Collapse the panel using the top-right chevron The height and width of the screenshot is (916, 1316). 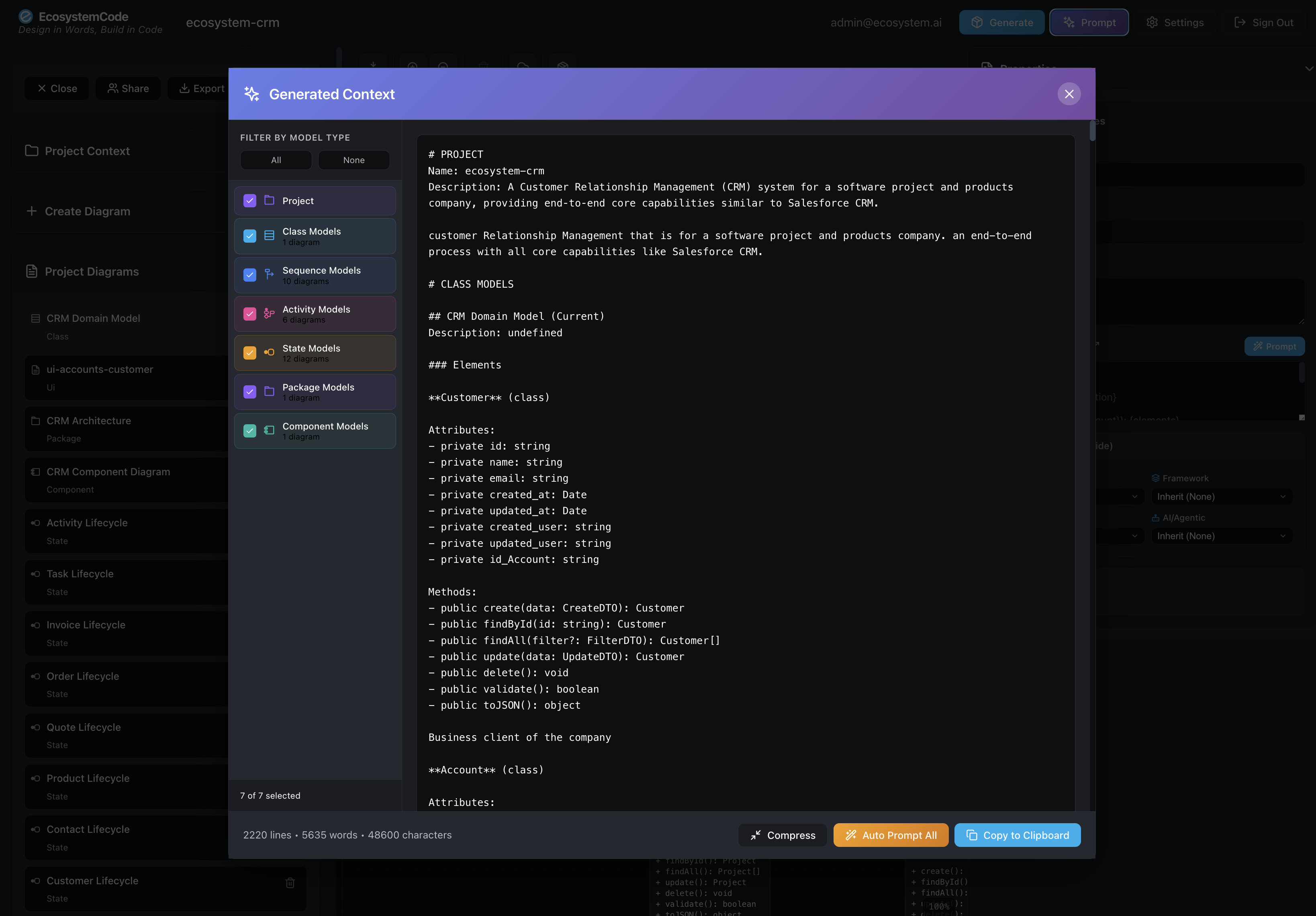[x=1310, y=69]
